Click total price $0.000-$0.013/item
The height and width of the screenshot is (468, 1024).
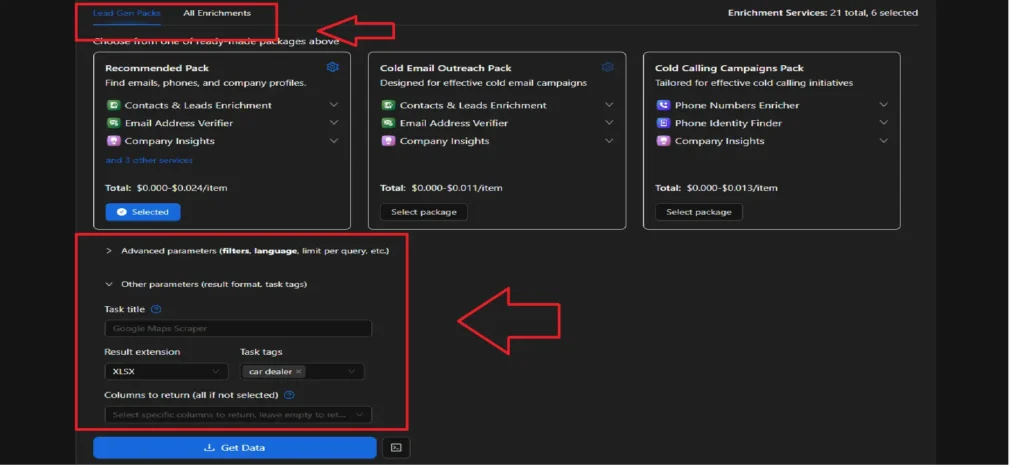tap(732, 188)
